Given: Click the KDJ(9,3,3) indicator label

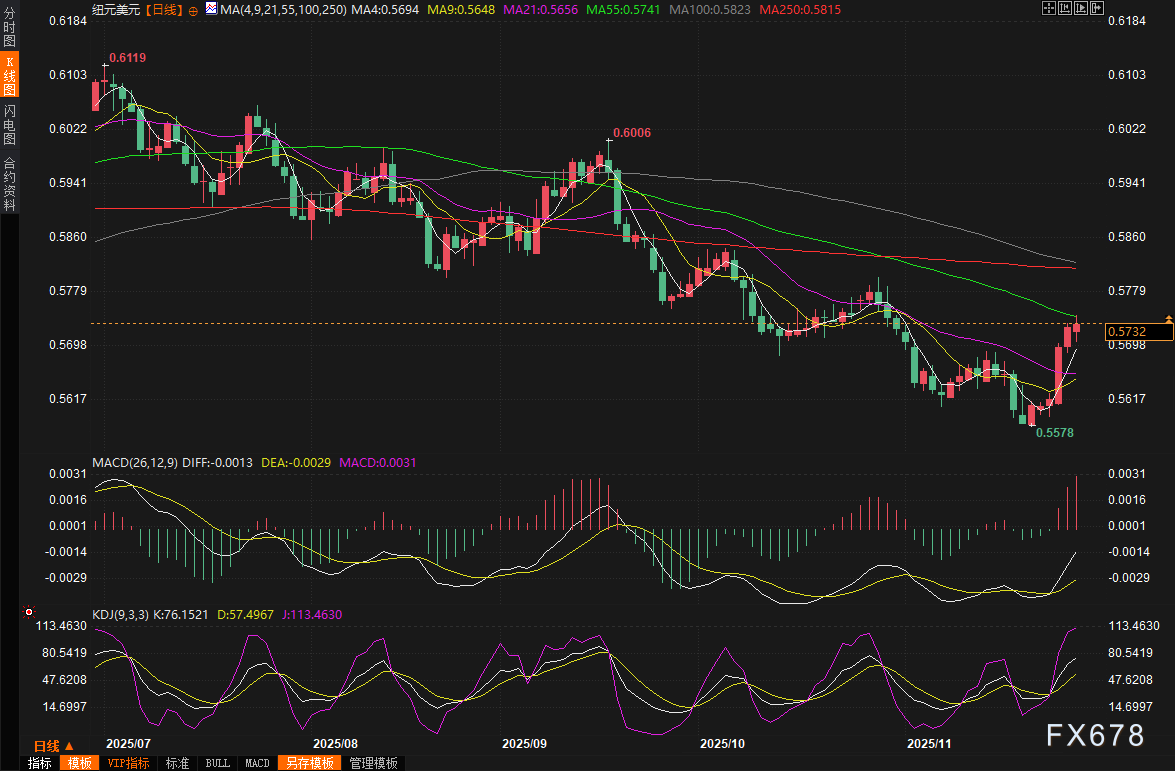Looking at the screenshot, I should coord(120,615).
